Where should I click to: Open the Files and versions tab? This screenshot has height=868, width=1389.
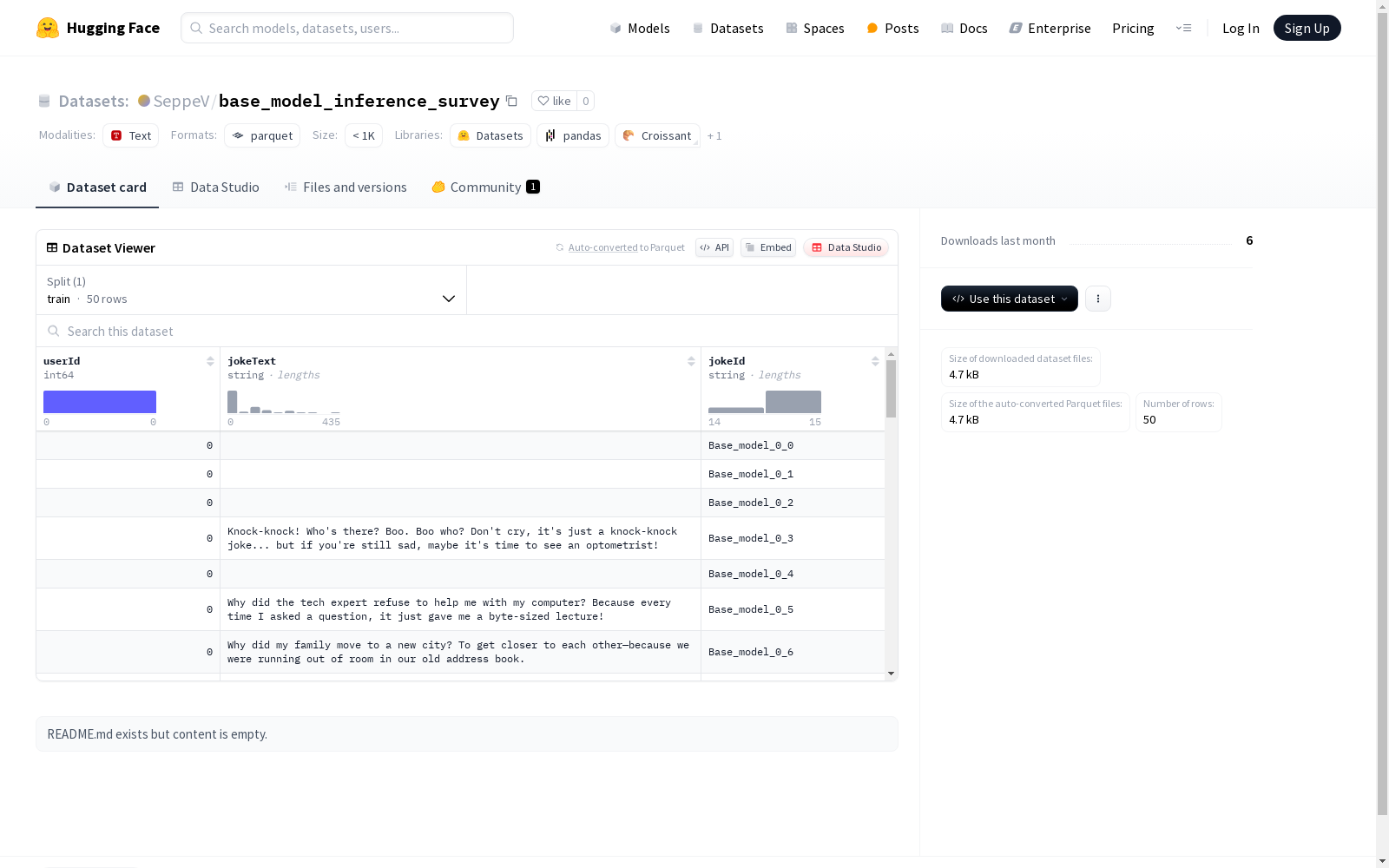tap(346, 187)
